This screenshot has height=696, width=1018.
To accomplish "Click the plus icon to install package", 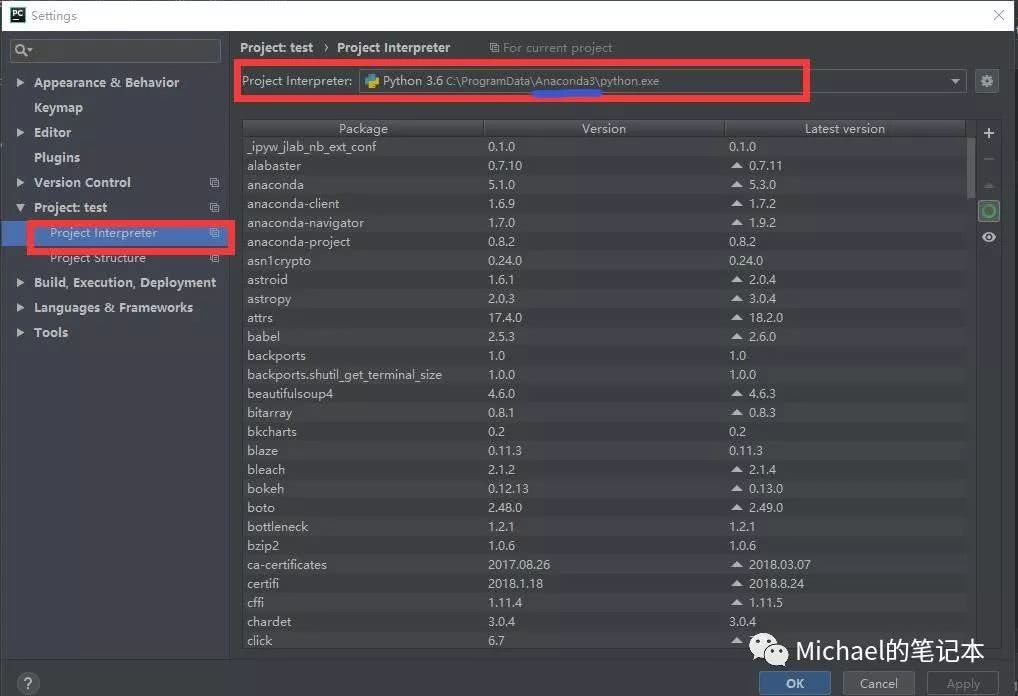I will point(988,133).
